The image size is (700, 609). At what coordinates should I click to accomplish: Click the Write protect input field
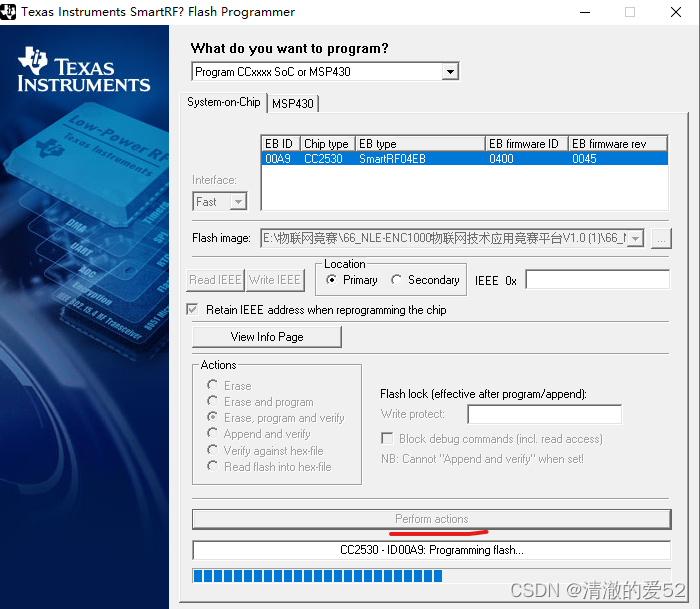(545, 414)
